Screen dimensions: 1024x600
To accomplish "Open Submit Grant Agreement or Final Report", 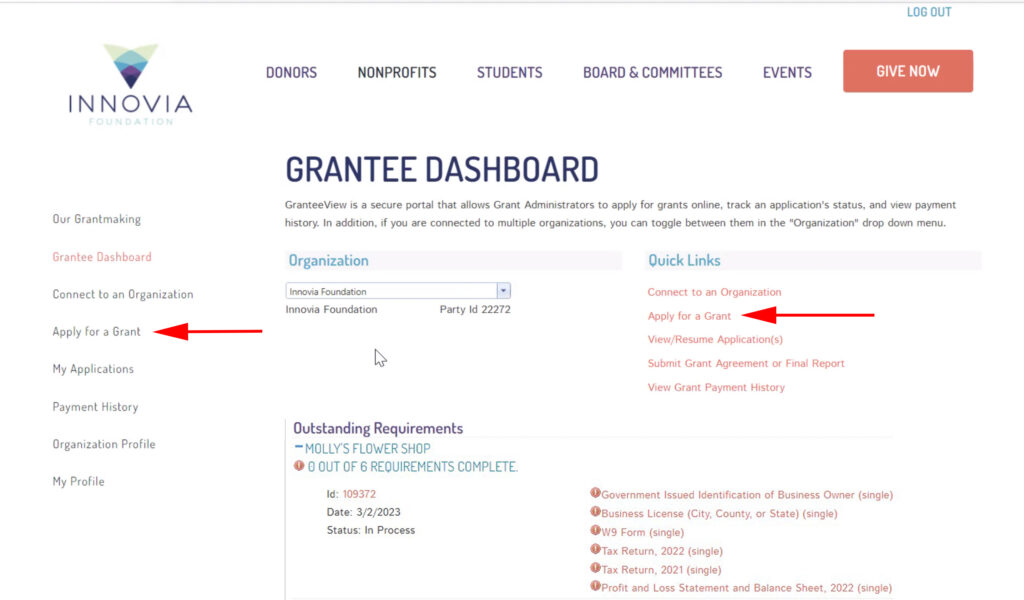I will 746,364.
